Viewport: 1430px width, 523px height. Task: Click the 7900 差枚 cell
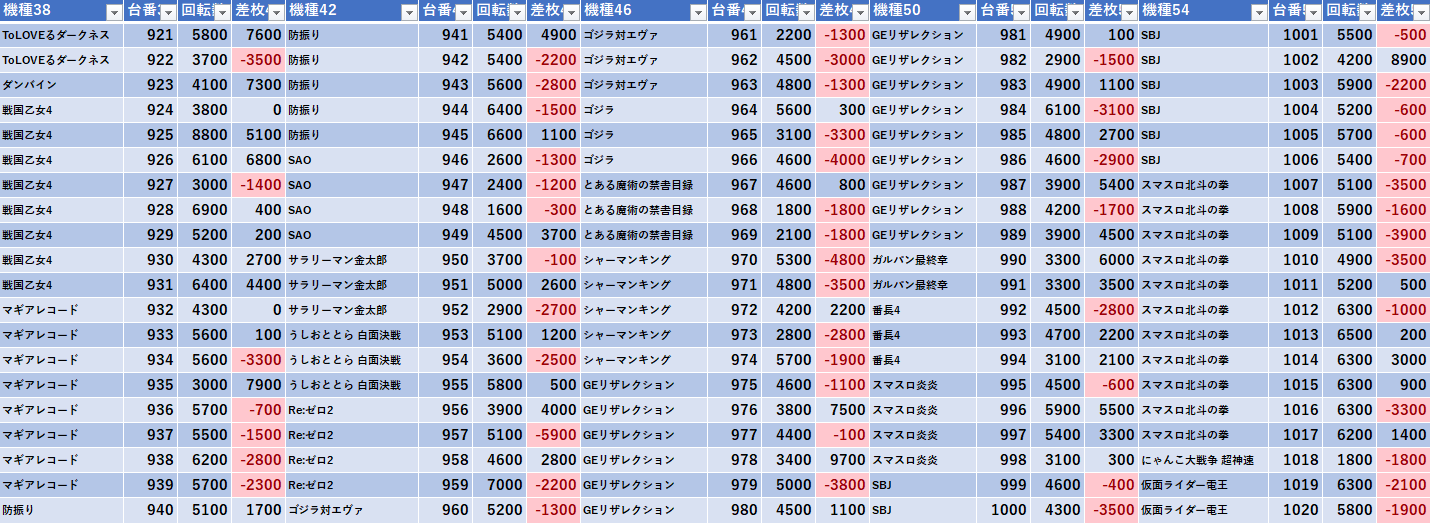pyautogui.click(x=258, y=385)
